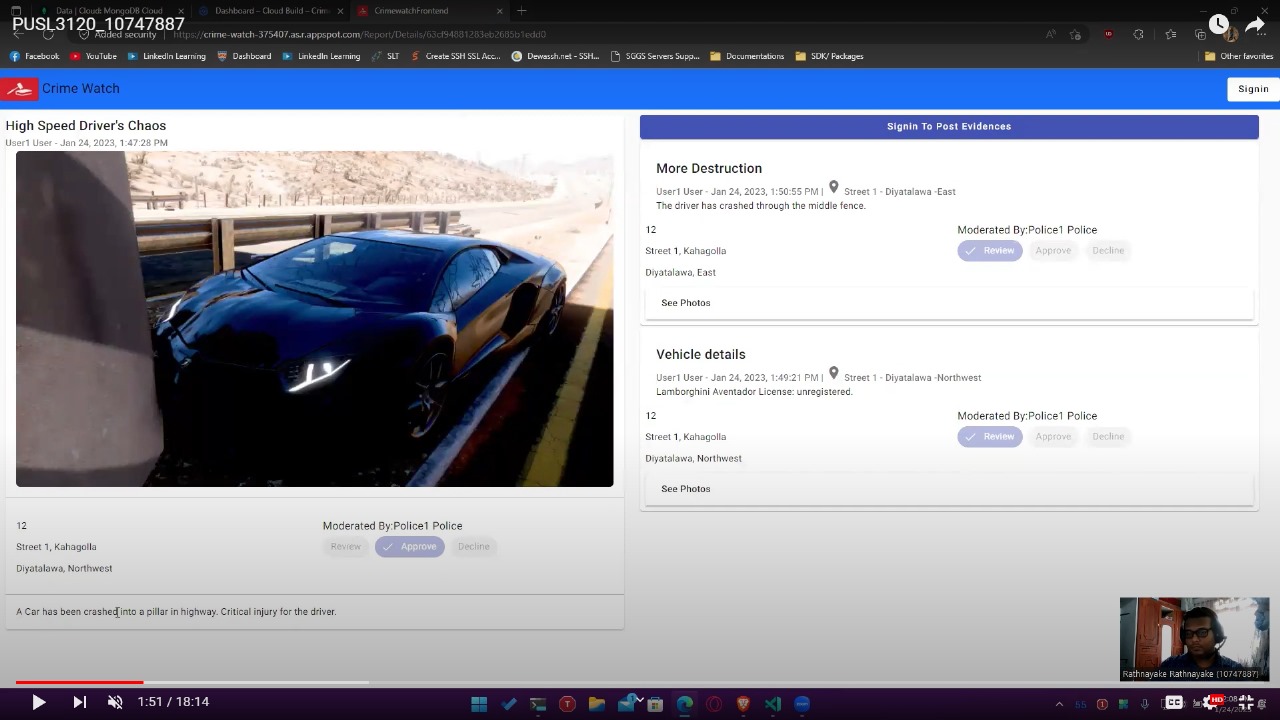Screen dimensions: 1280x720
Task: Exit fullscreen mode in the player
Action: click(1246, 702)
